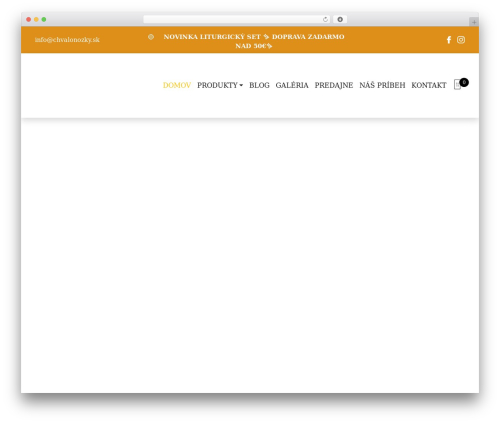Image resolution: width=500 pixels, height=423 pixels.
Task: Close the browser window with red button
Action: 29,19
